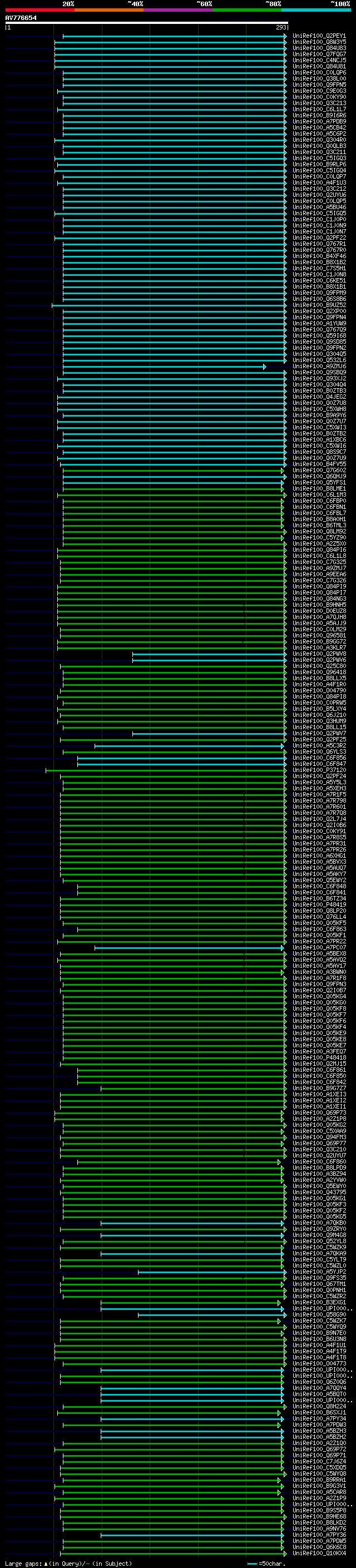The height and width of the screenshot is (1568, 356).
Task: Select label UniRef100_A3KLR7
Action: (x=319, y=647)
